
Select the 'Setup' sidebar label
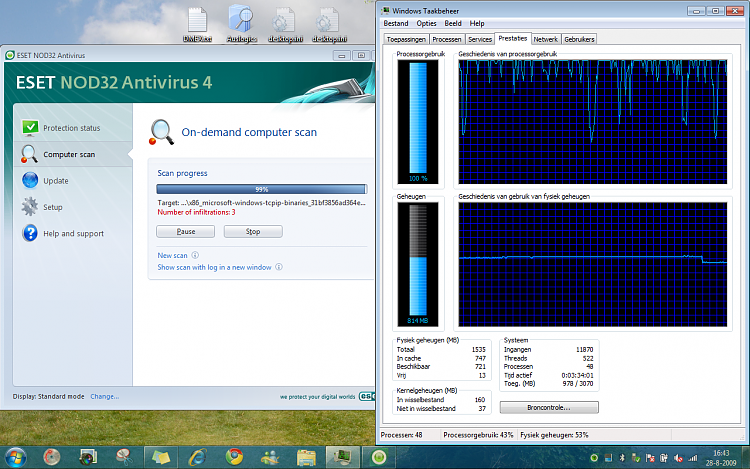(x=53, y=207)
